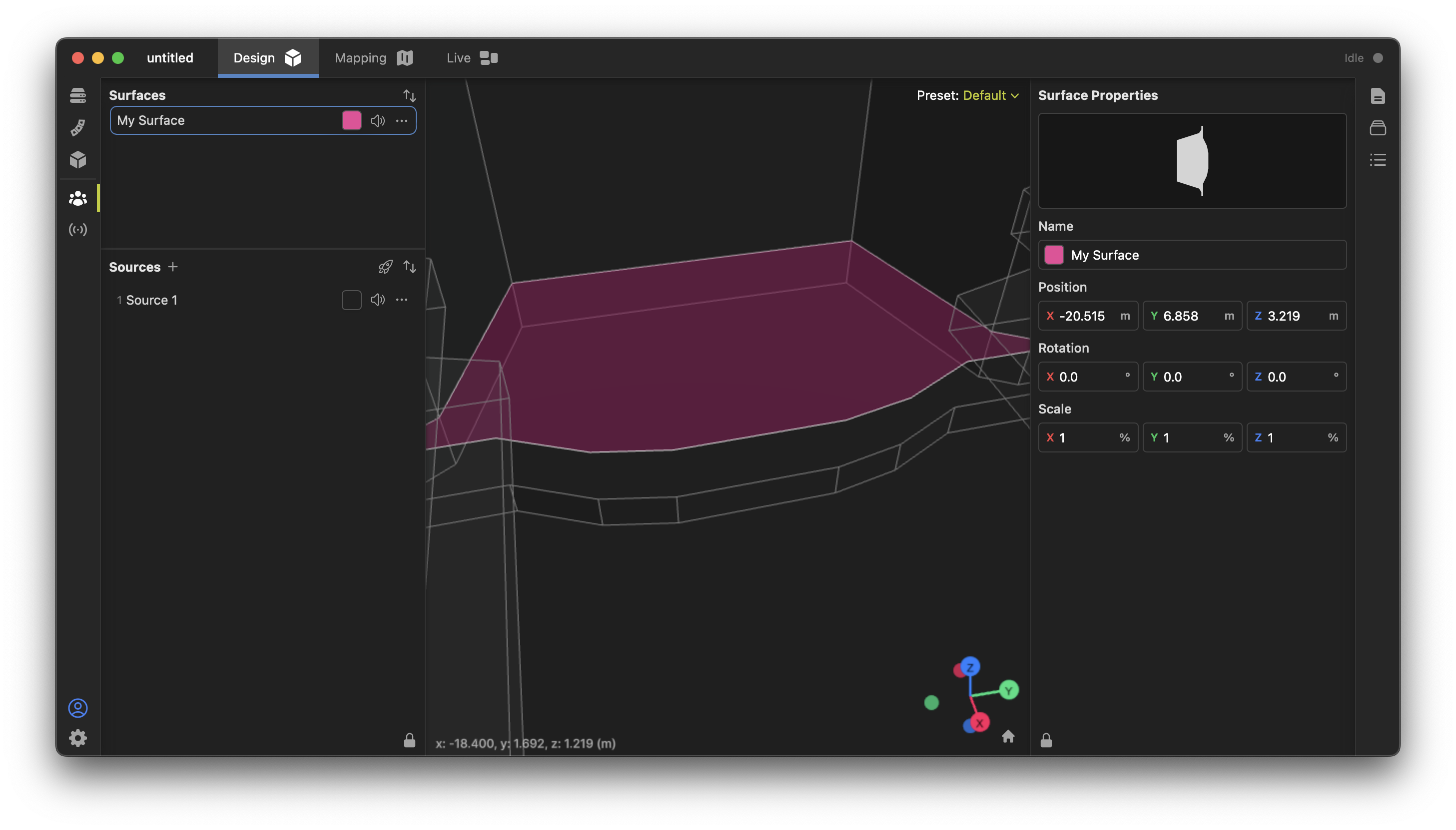This screenshot has height=830, width=1456.
Task: Open Source 1 more options menu
Action: [402, 300]
